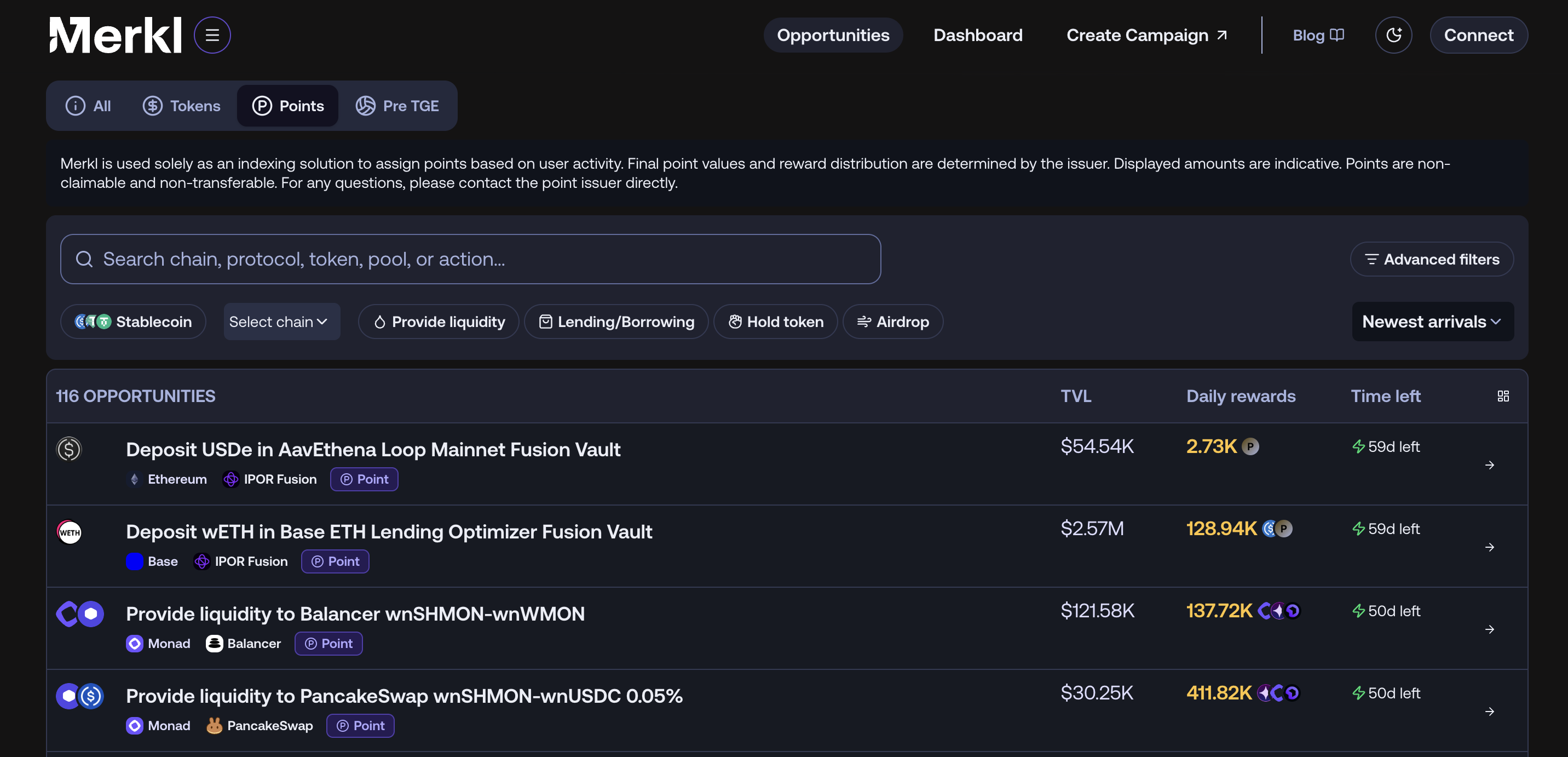Click Point badge on the wETH row
Viewport: 1568px width, 757px height.
click(335, 561)
